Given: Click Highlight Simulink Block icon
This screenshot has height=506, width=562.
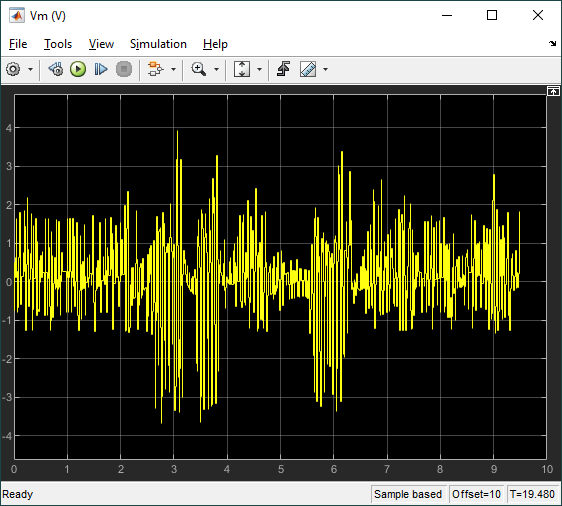Looking at the screenshot, I should pyautogui.click(x=156, y=69).
